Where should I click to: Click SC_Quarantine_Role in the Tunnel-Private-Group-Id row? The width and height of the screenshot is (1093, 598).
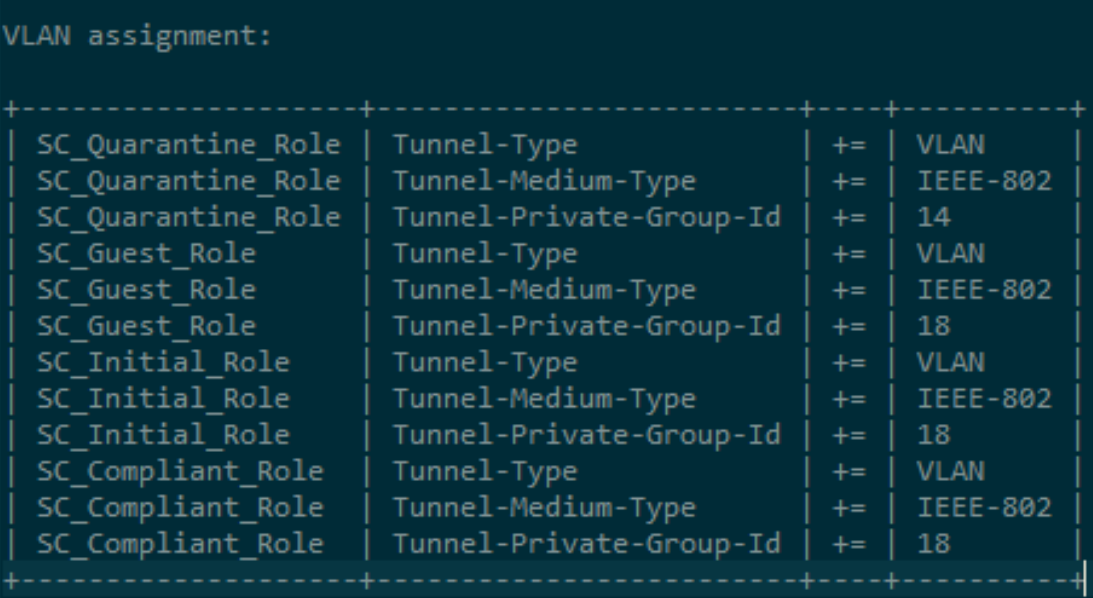pos(189,217)
